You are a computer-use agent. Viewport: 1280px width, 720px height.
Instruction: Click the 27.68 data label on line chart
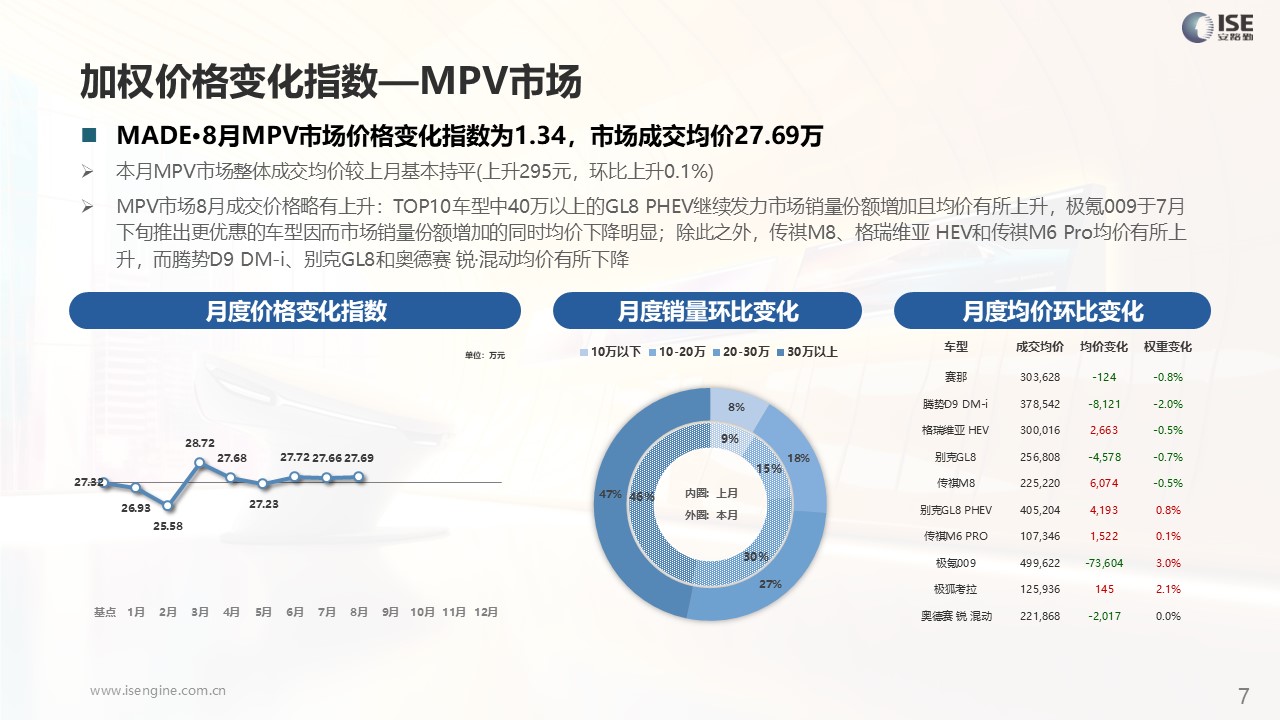click(x=231, y=458)
